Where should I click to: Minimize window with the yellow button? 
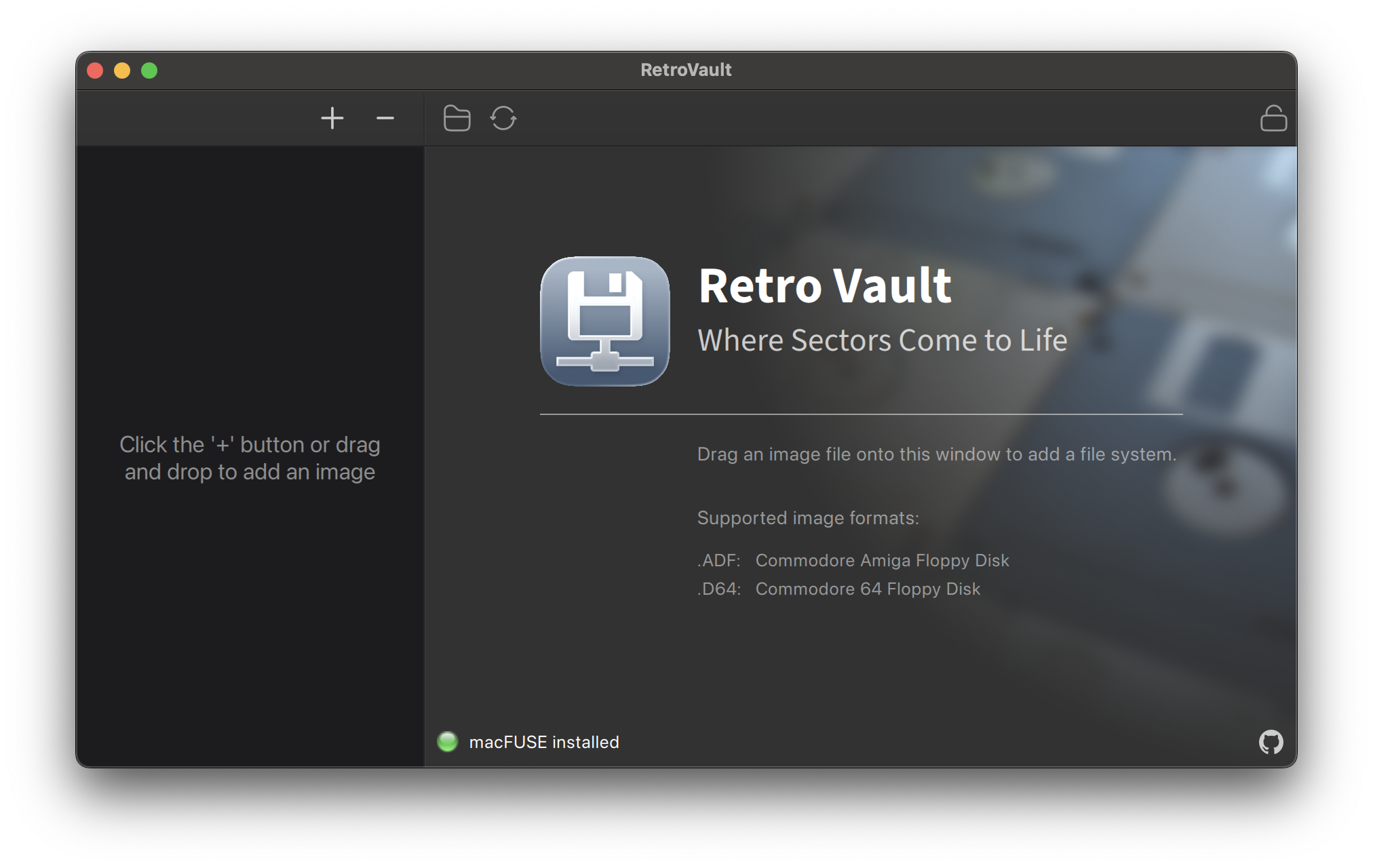(122, 71)
